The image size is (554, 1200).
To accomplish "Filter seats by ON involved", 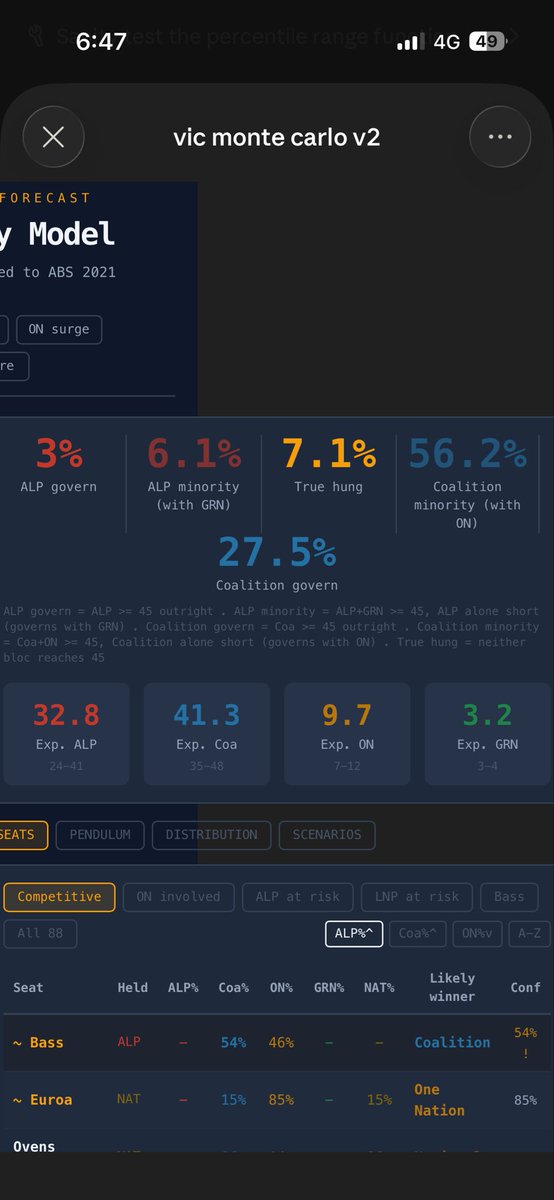I will point(178,897).
